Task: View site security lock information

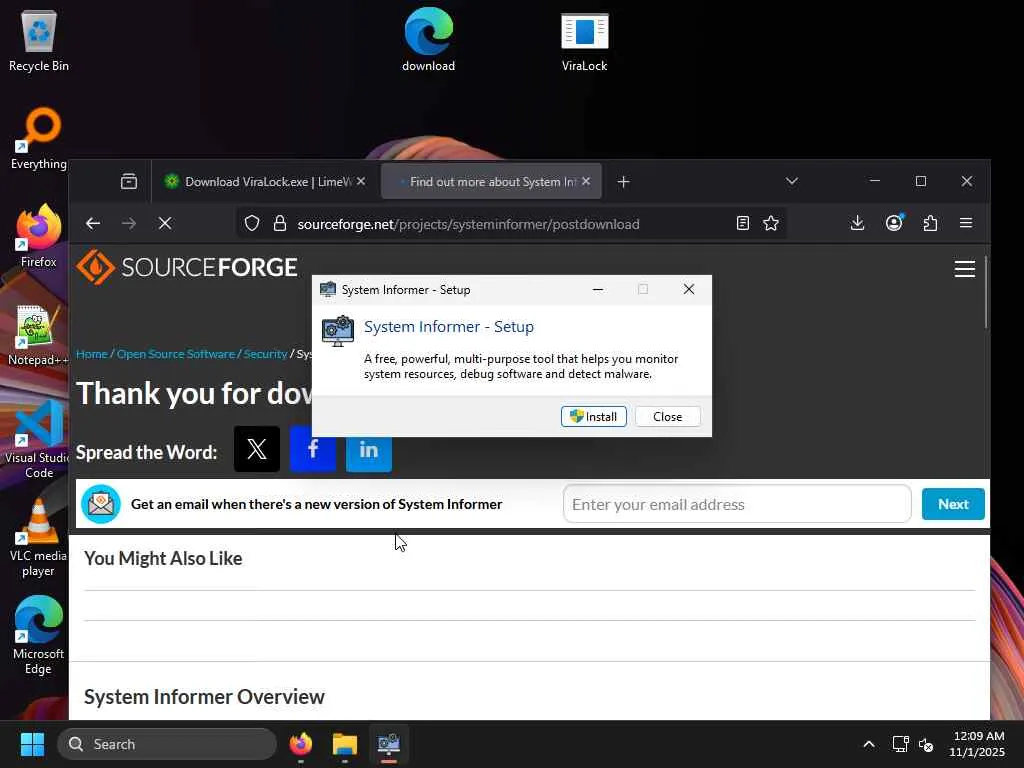Action: tap(280, 223)
